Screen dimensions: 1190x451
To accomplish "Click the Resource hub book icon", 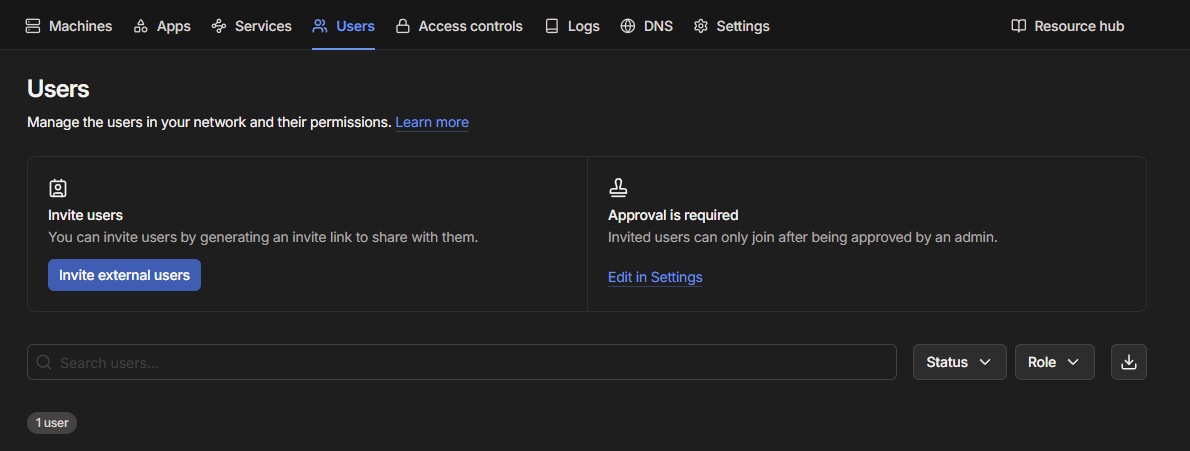I will click(1019, 26).
